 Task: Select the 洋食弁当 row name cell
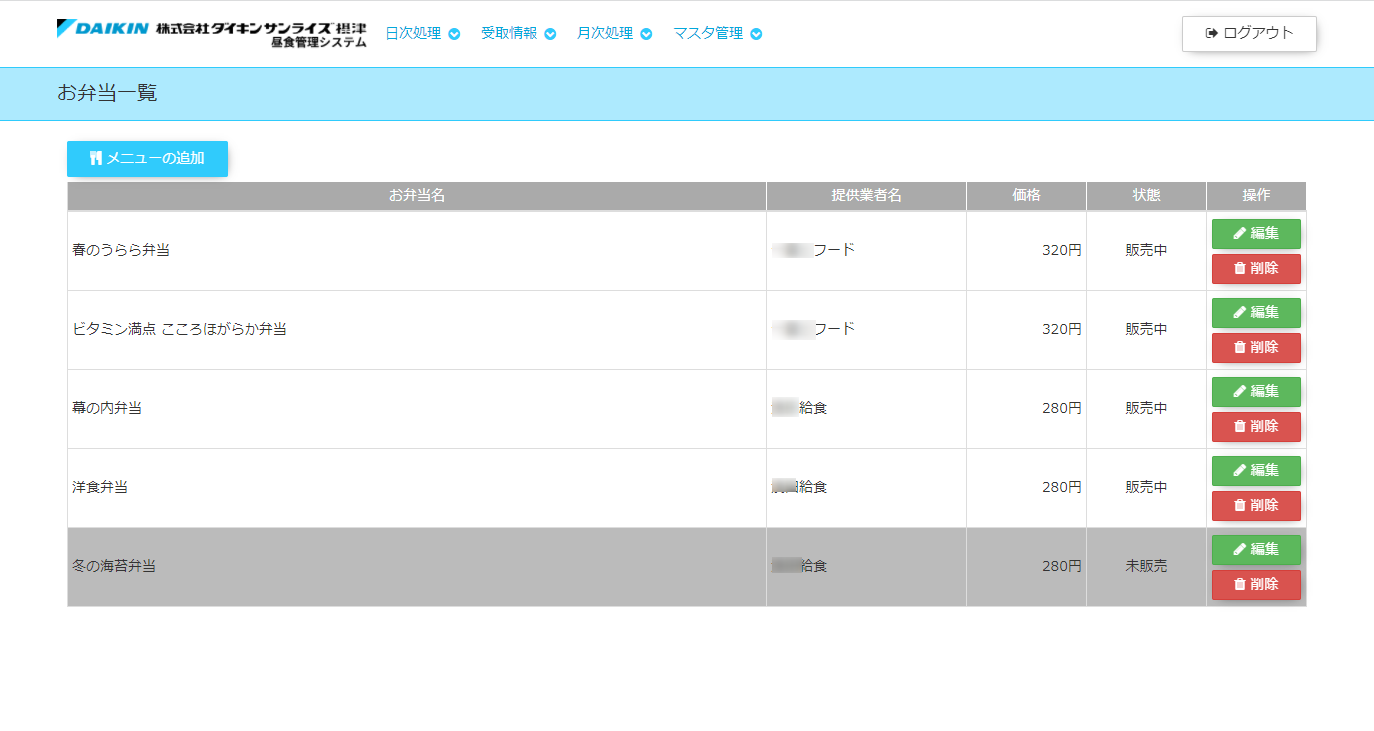[100, 487]
